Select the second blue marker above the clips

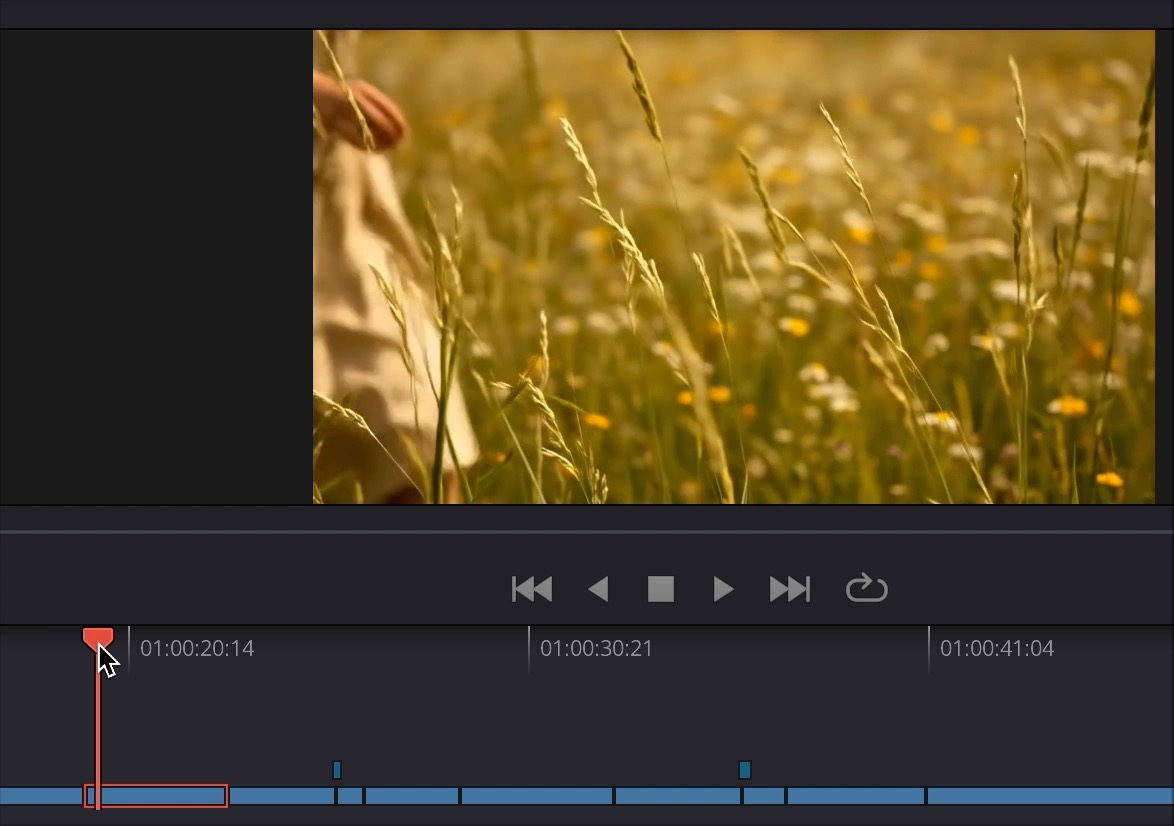[x=744, y=769]
